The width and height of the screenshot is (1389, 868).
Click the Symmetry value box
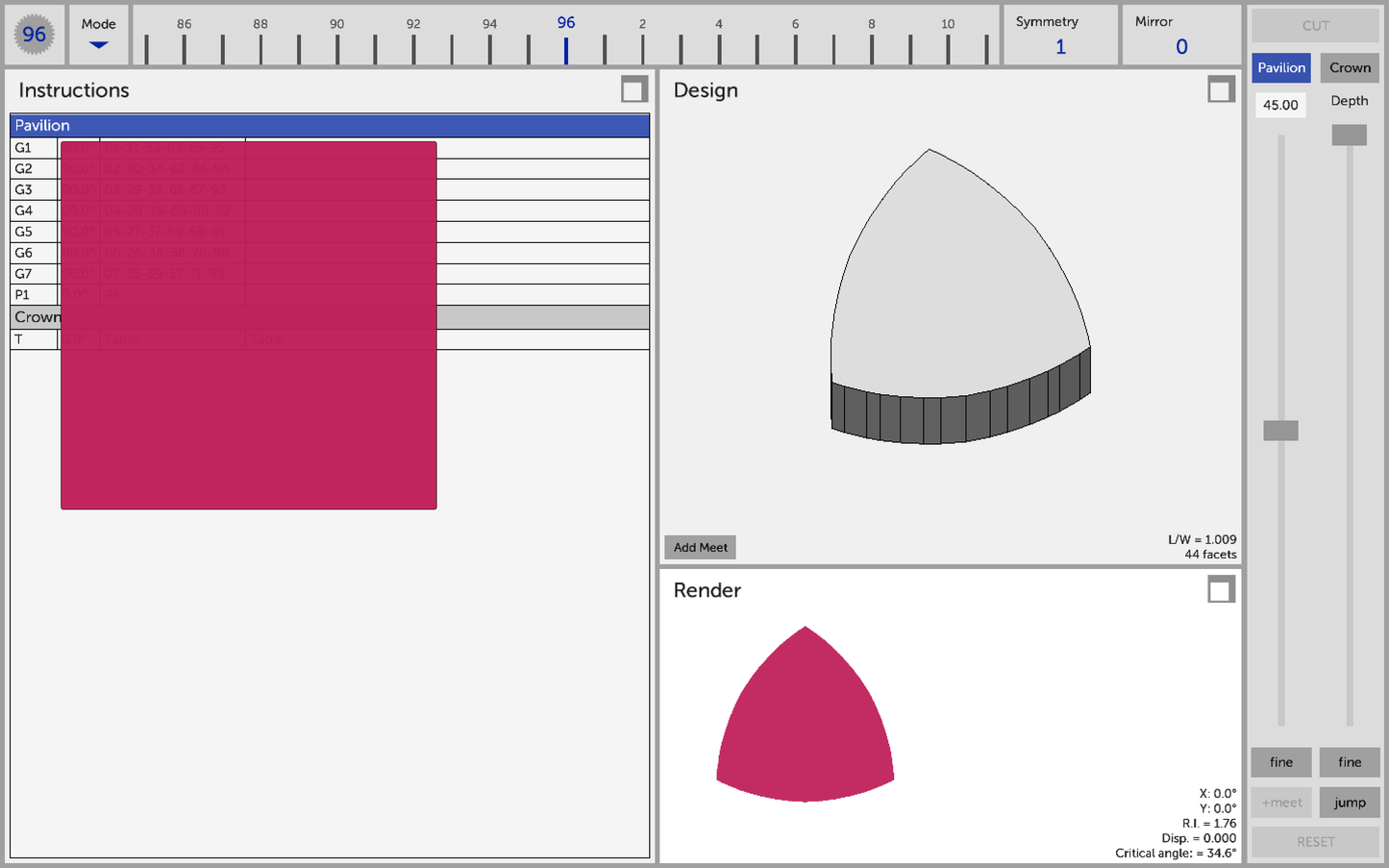[x=1061, y=35]
